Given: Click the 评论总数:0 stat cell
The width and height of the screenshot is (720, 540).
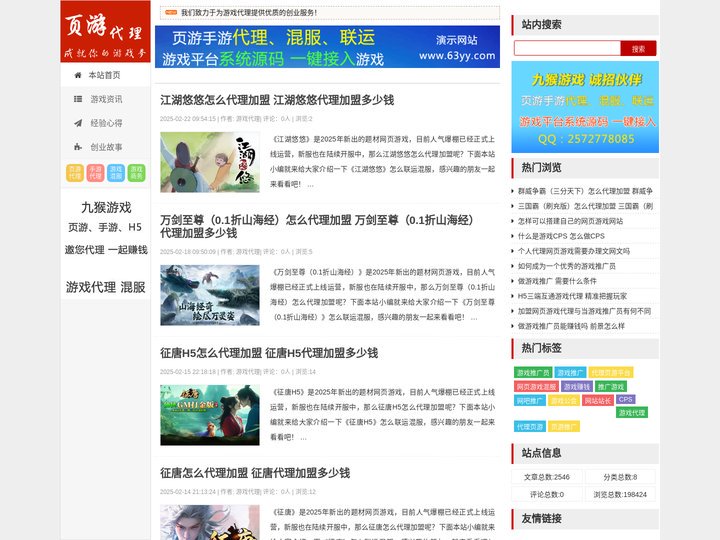Looking at the screenshot, I should point(547,495).
